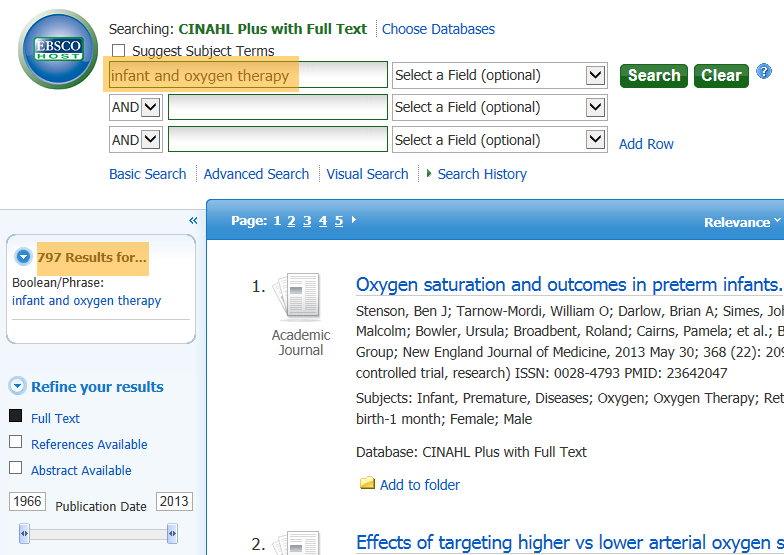Switch to Advanced Search
Image resolution: width=784 pixels, height=555 pixels.
click(x=256, y=174)
